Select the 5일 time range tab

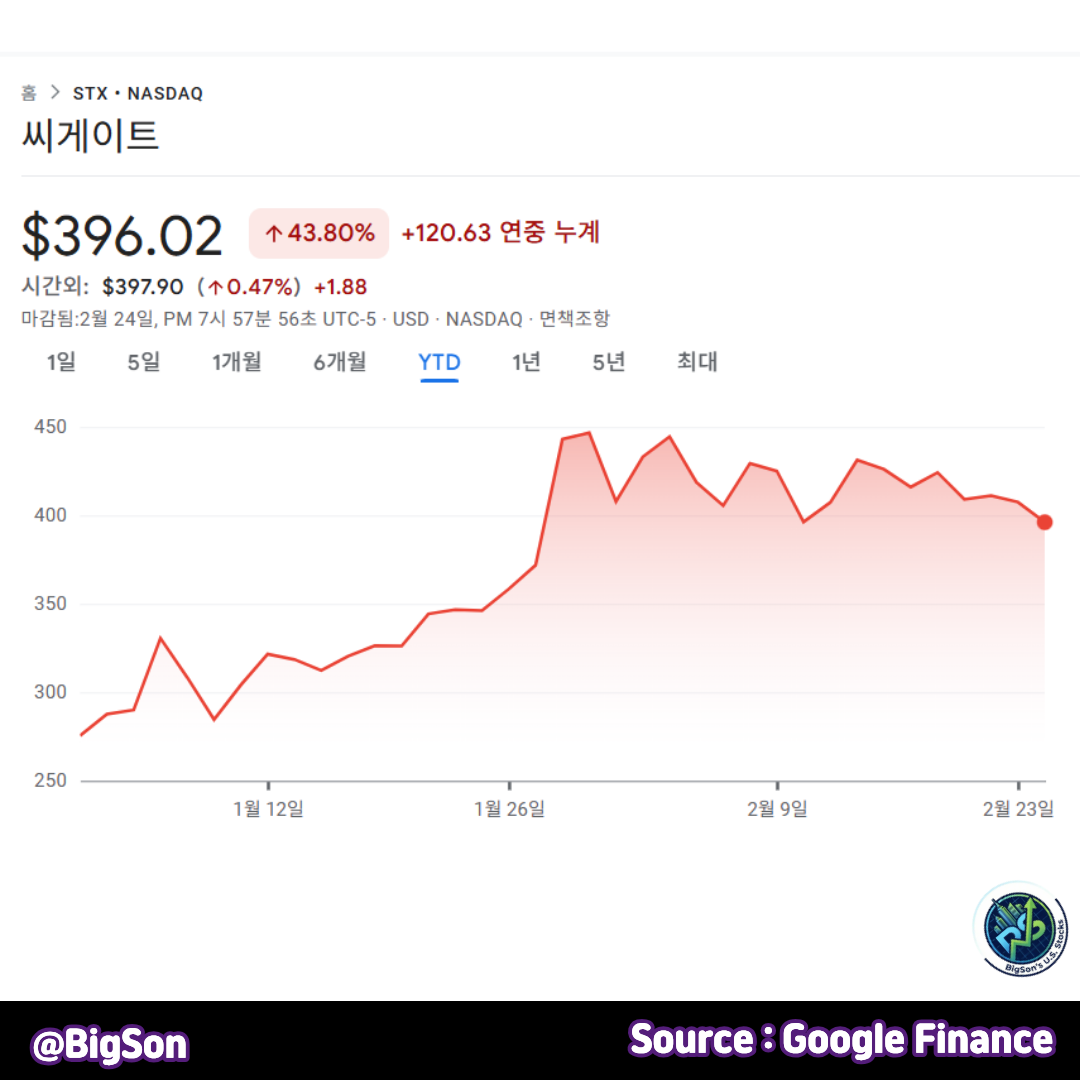click(x=142, y=363)
